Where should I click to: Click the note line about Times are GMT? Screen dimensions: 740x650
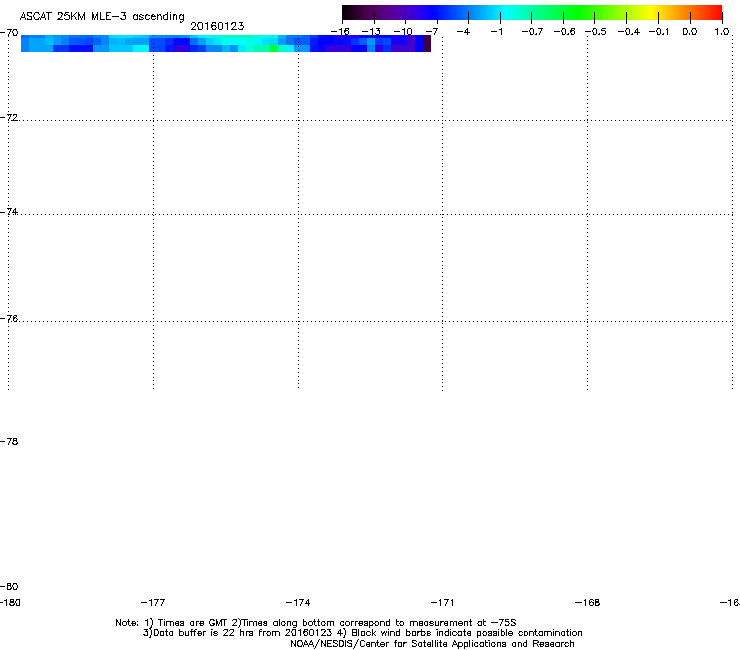[316, 623]
